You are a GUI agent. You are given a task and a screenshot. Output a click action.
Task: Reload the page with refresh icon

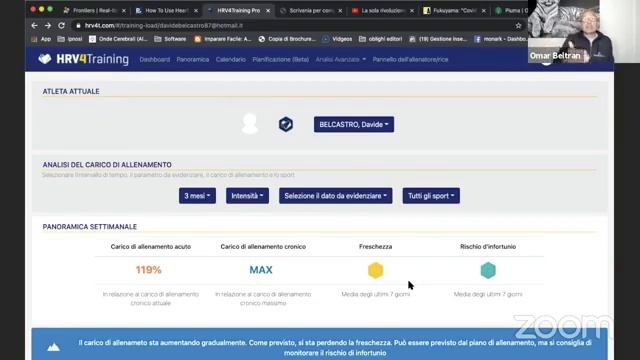(61, 25)
